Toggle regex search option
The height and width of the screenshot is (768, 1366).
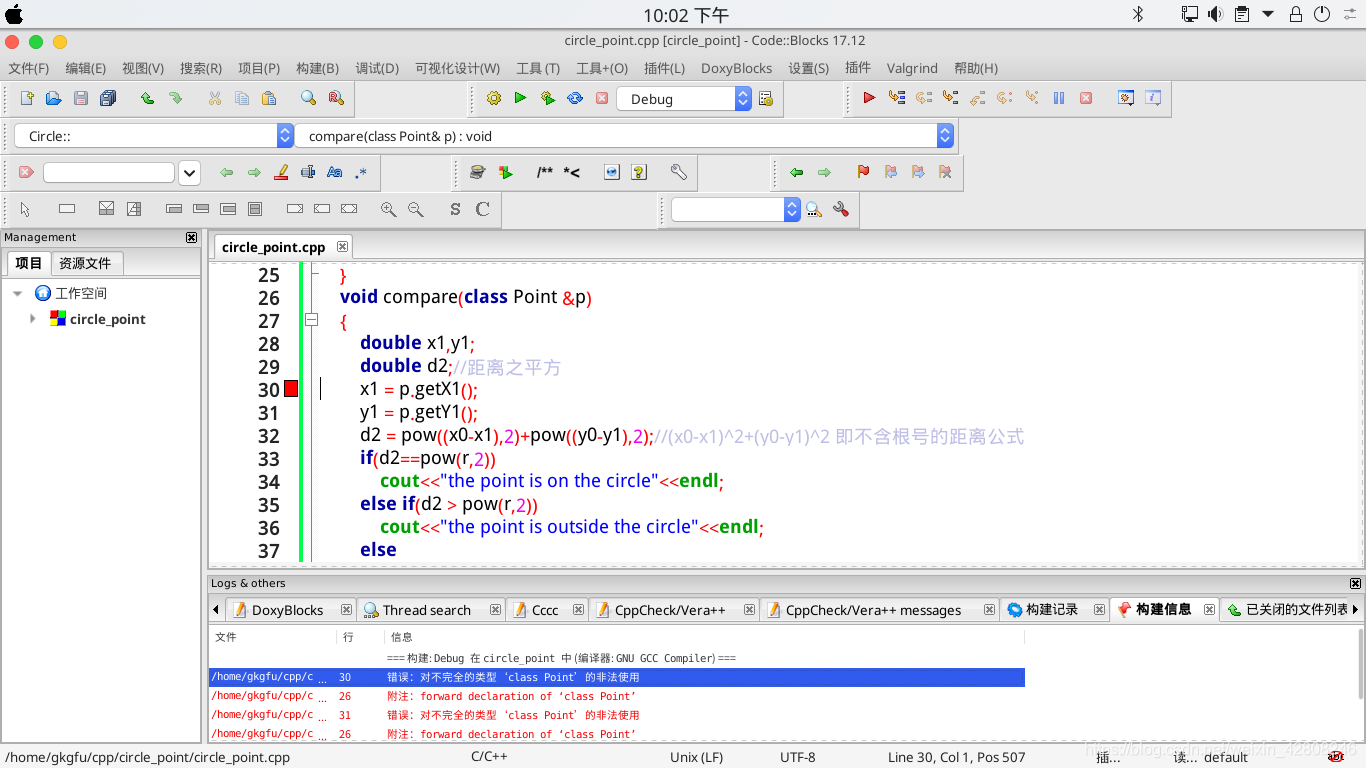coord(361,172)
